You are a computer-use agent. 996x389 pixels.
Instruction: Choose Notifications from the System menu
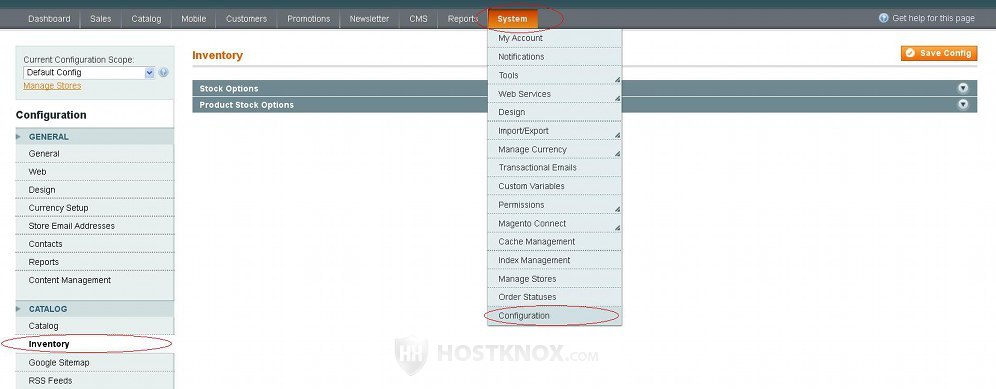pos(555,57)
